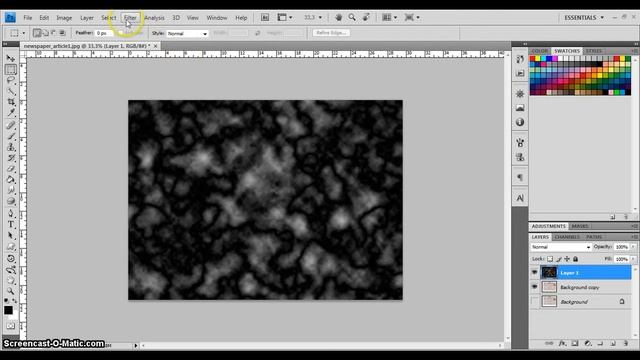Select the Move tool
The image size is (640, 360).
point(11,58)
